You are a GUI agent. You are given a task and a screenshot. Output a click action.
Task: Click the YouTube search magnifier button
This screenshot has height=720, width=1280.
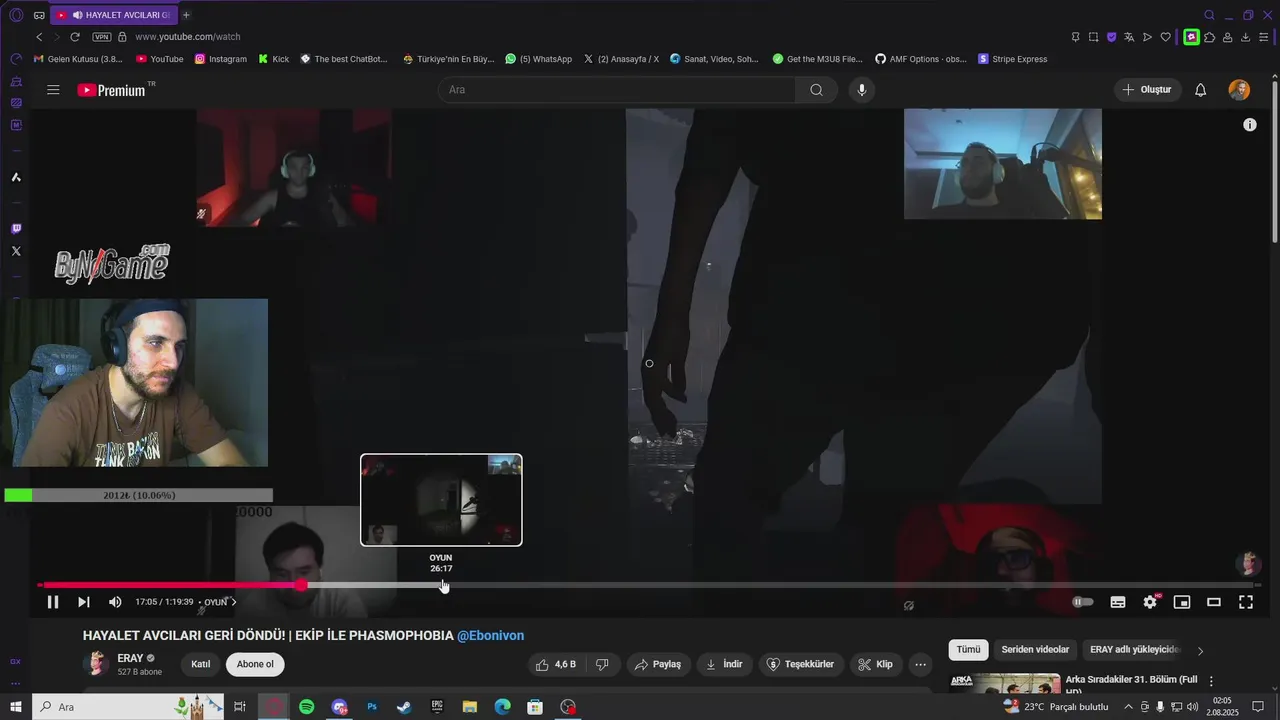(x=816, y=90)
